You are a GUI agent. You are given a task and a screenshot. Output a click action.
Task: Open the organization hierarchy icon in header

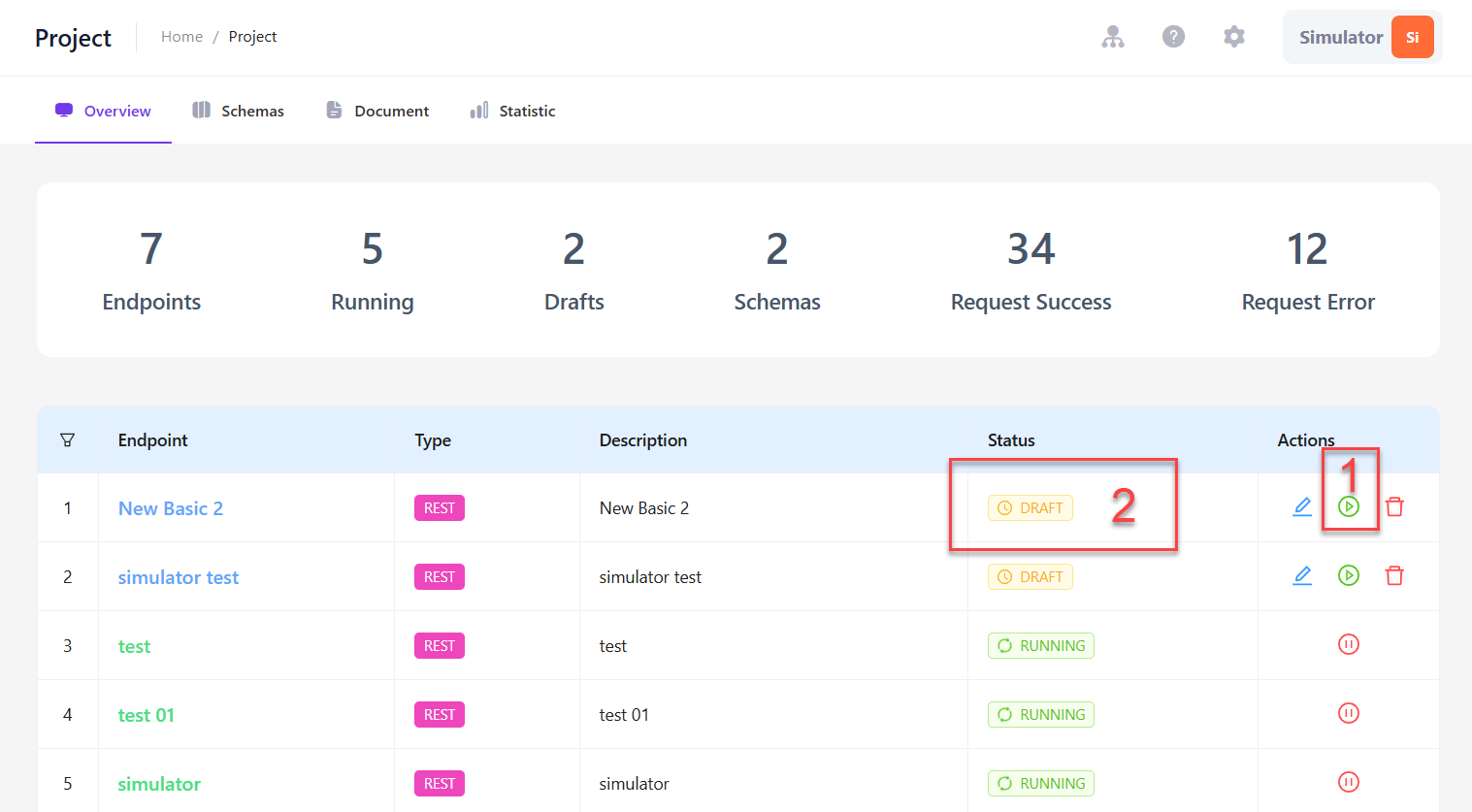1113,37
